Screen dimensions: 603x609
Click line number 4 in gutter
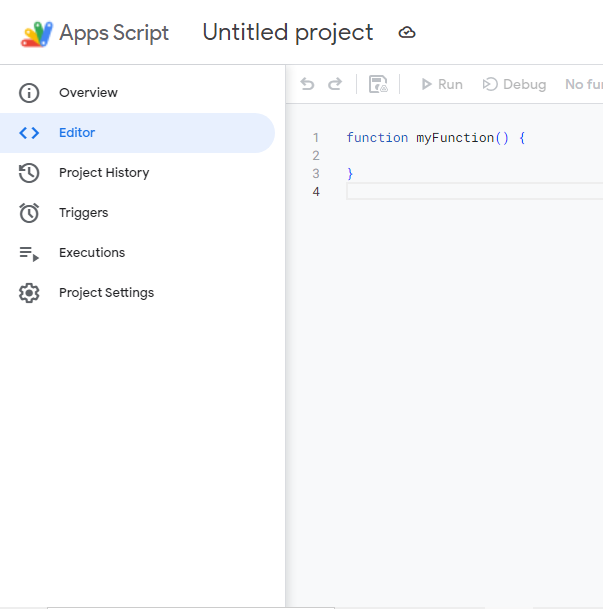(x=316, y=191)
